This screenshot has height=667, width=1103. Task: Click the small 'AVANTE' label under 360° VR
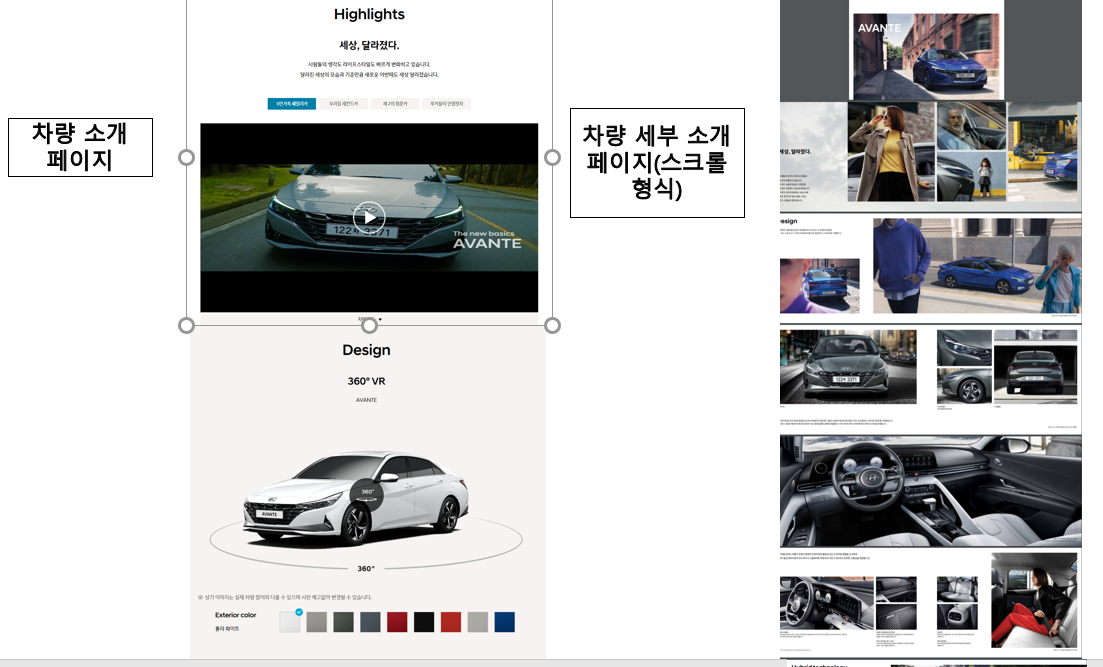[366, 400]
